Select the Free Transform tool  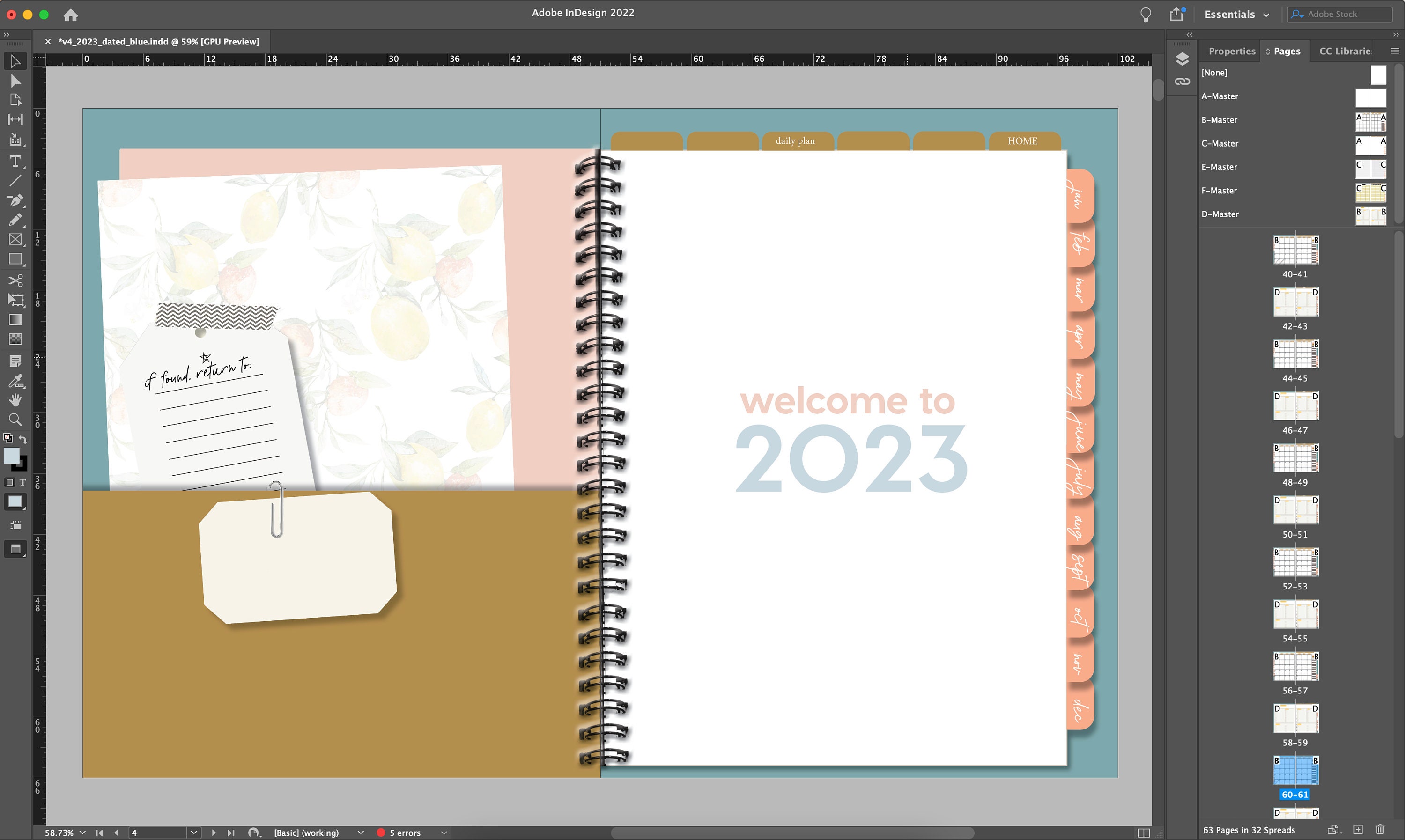tap(15, 300)
